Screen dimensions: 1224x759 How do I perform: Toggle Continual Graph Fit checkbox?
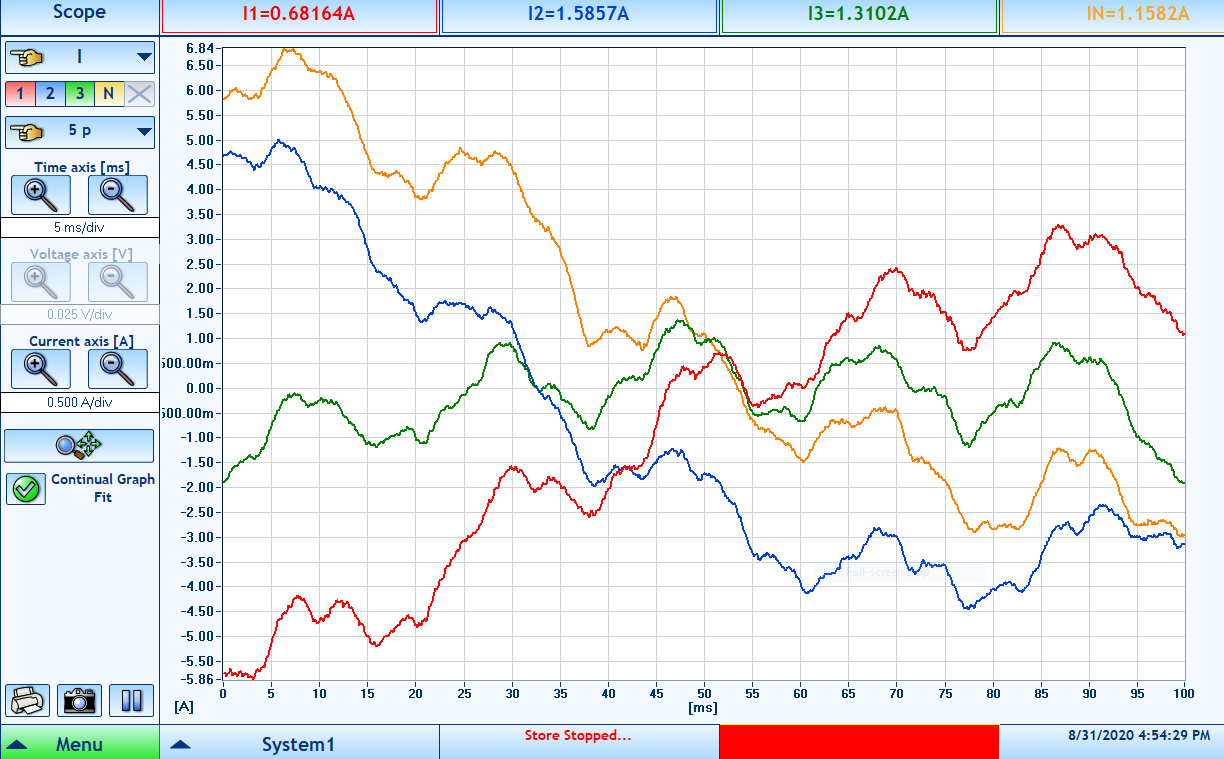pos(26,488)
